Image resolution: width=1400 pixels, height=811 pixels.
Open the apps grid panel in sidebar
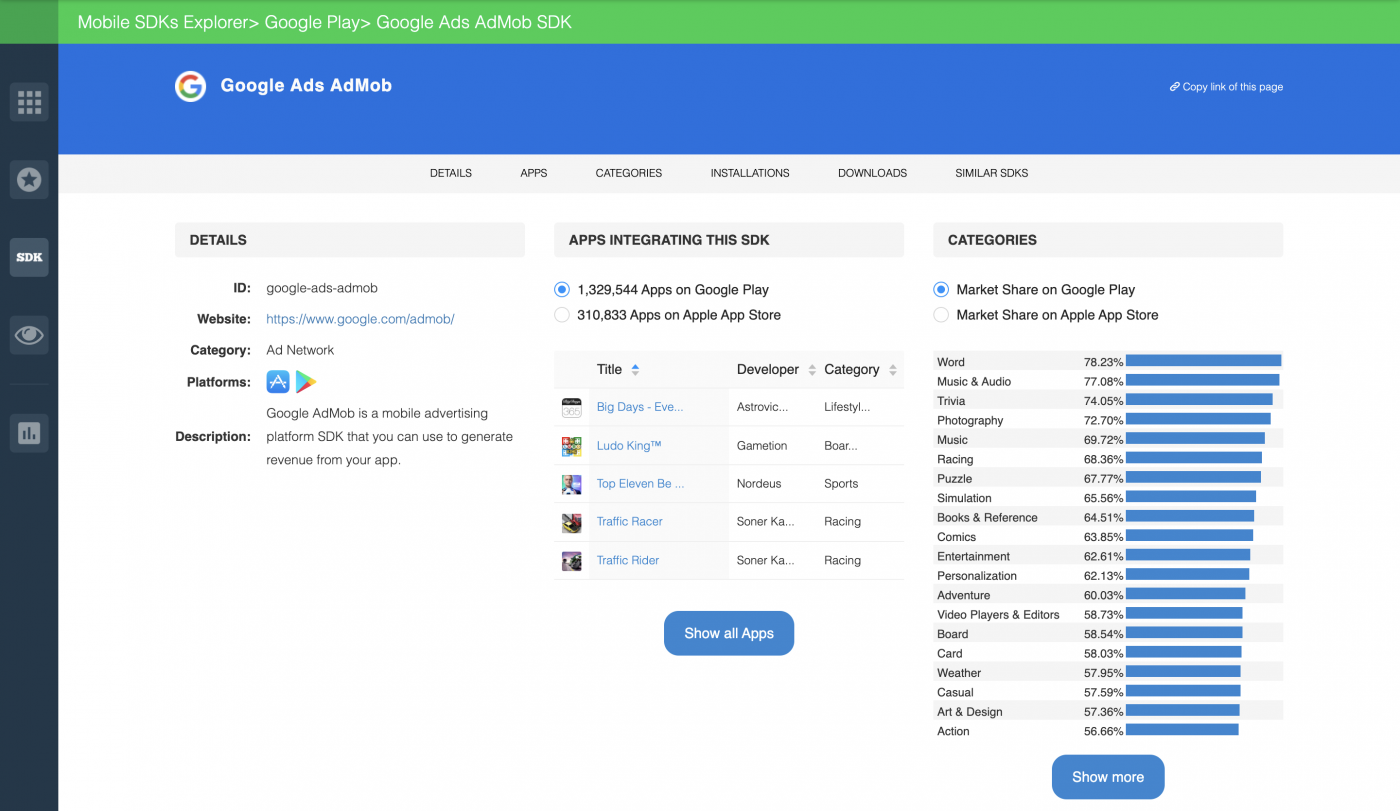pyautogui.click(x=29, y=101)
